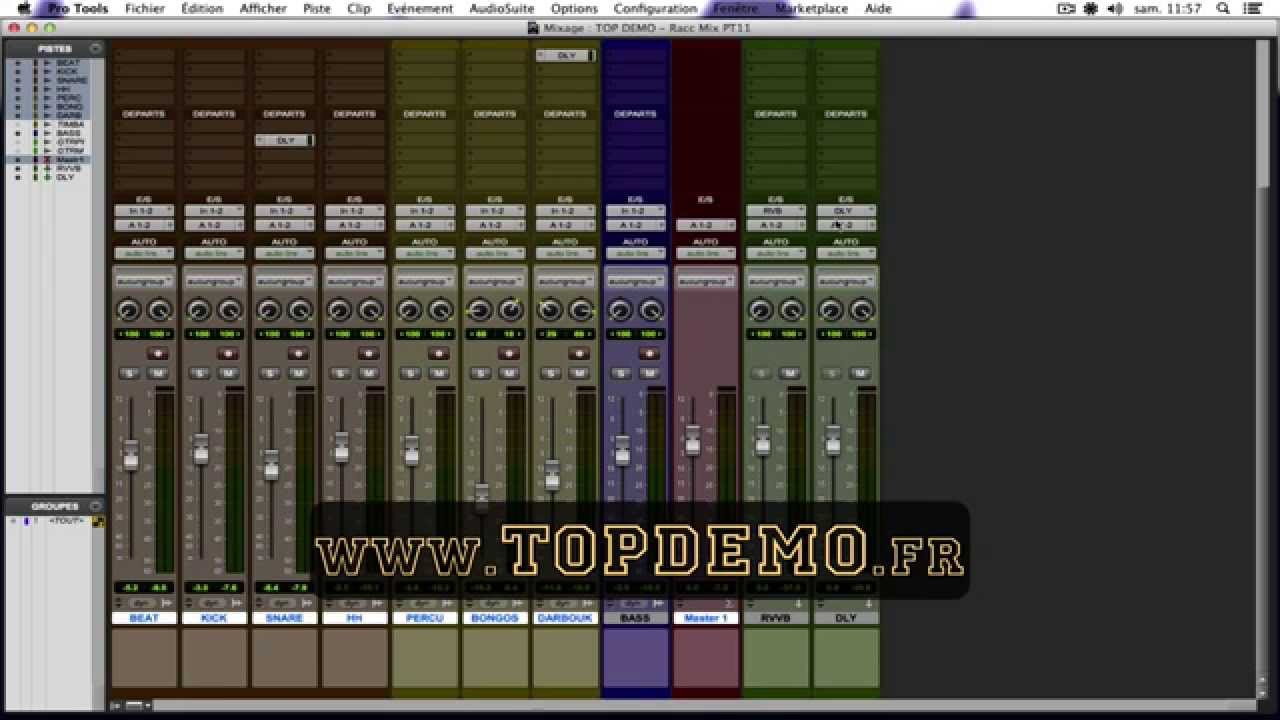Open KICK channel output selector A 1-2

(214, 225)
